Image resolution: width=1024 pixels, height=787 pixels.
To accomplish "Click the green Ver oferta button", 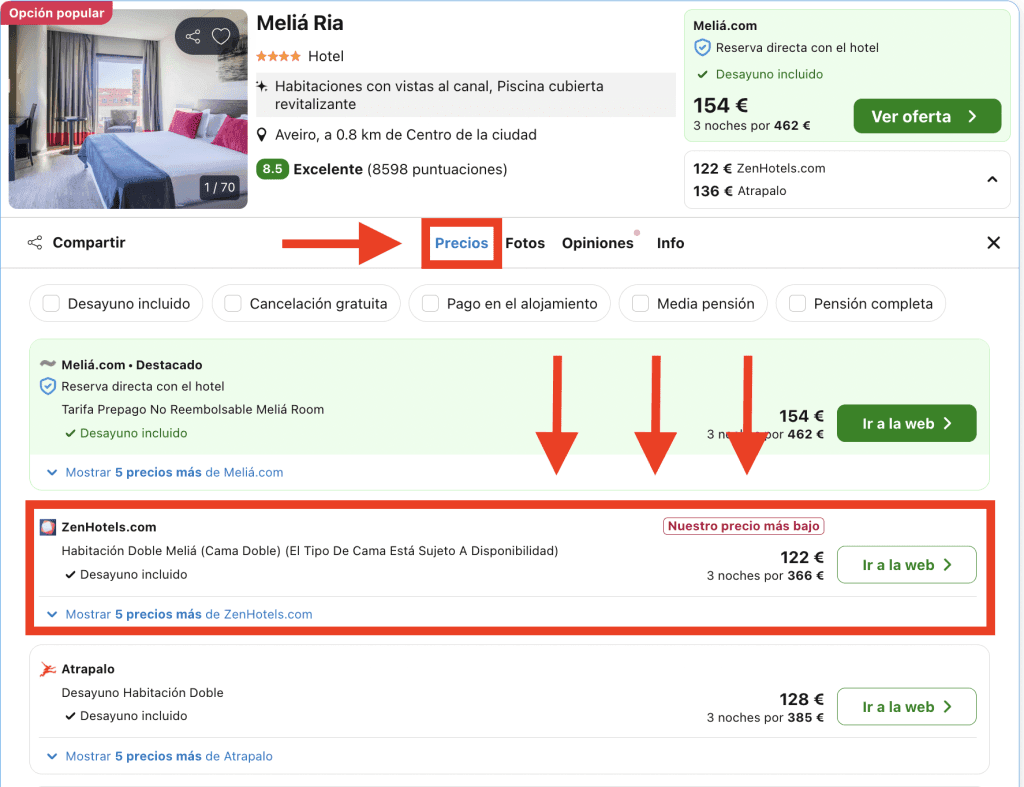I will 926,116.
